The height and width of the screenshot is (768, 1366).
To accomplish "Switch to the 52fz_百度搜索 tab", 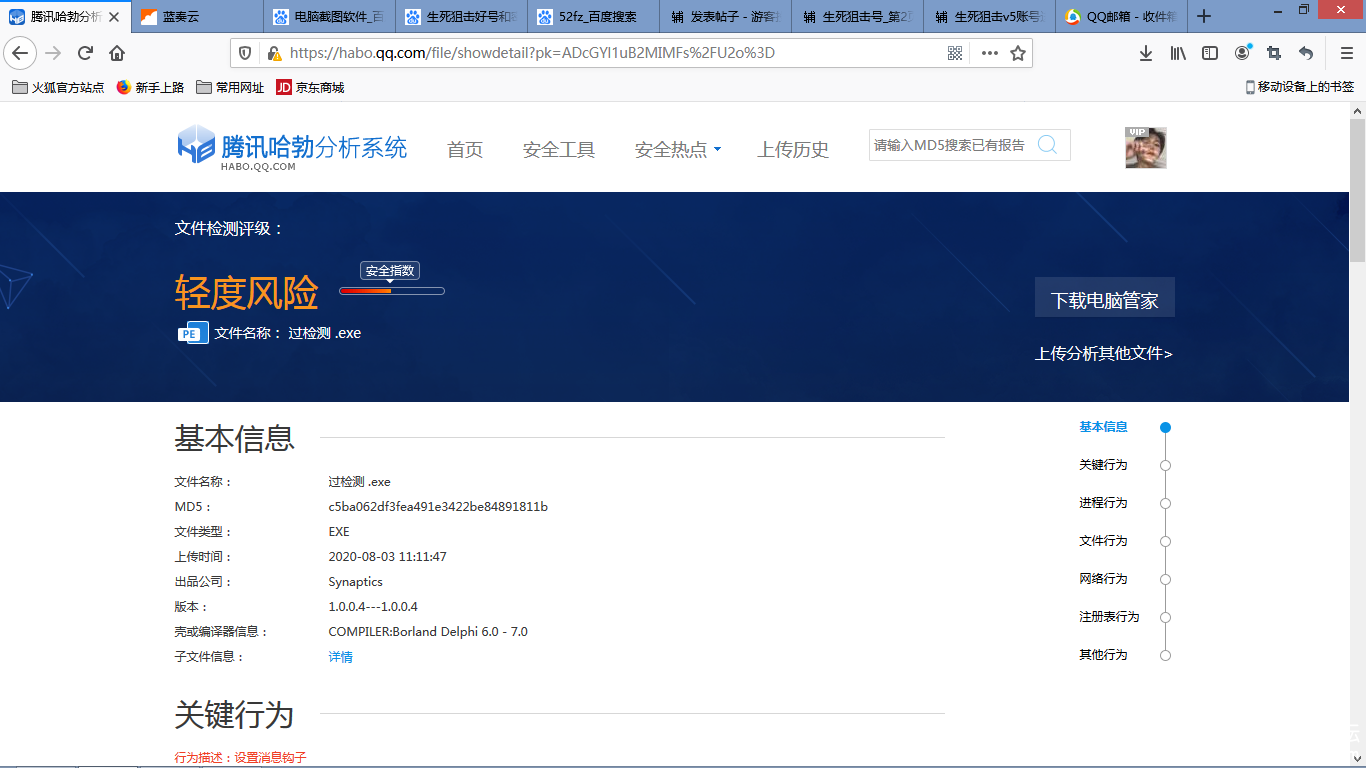I will [593, 16].
